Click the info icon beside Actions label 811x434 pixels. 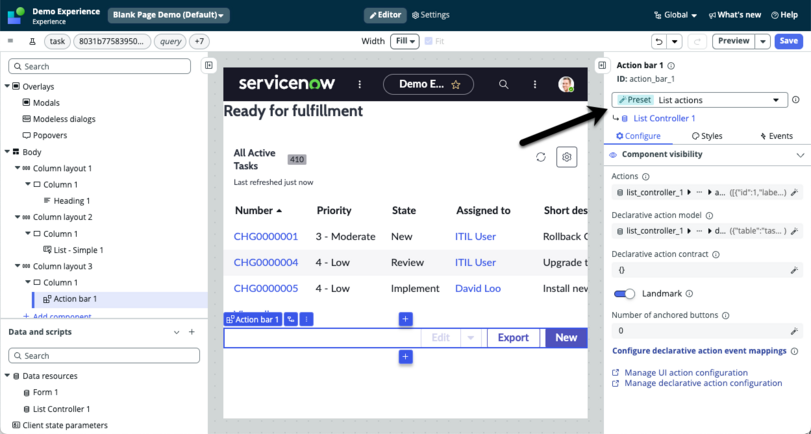645,176
